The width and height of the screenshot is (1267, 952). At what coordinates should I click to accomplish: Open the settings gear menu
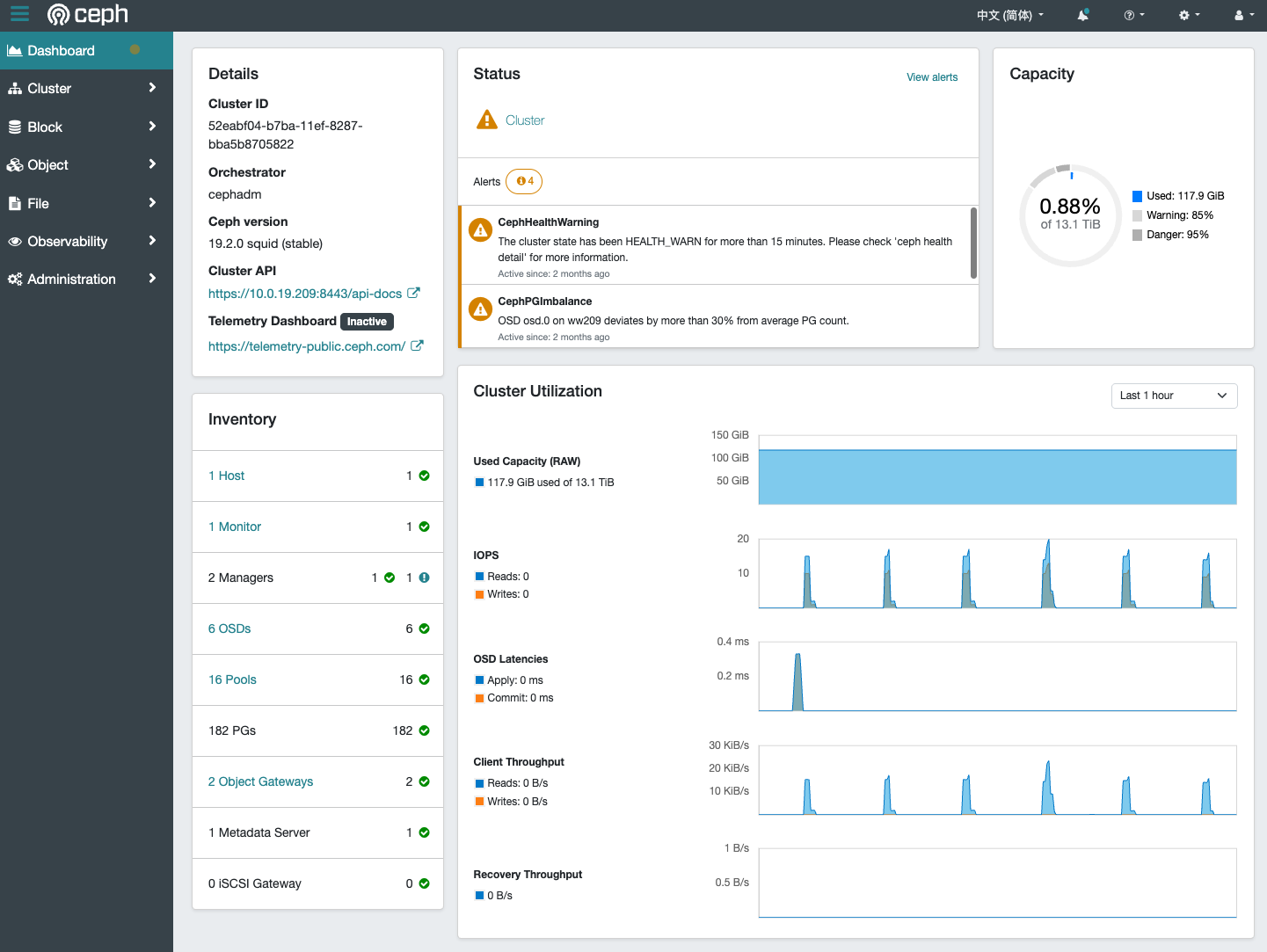coord(1184,14)
